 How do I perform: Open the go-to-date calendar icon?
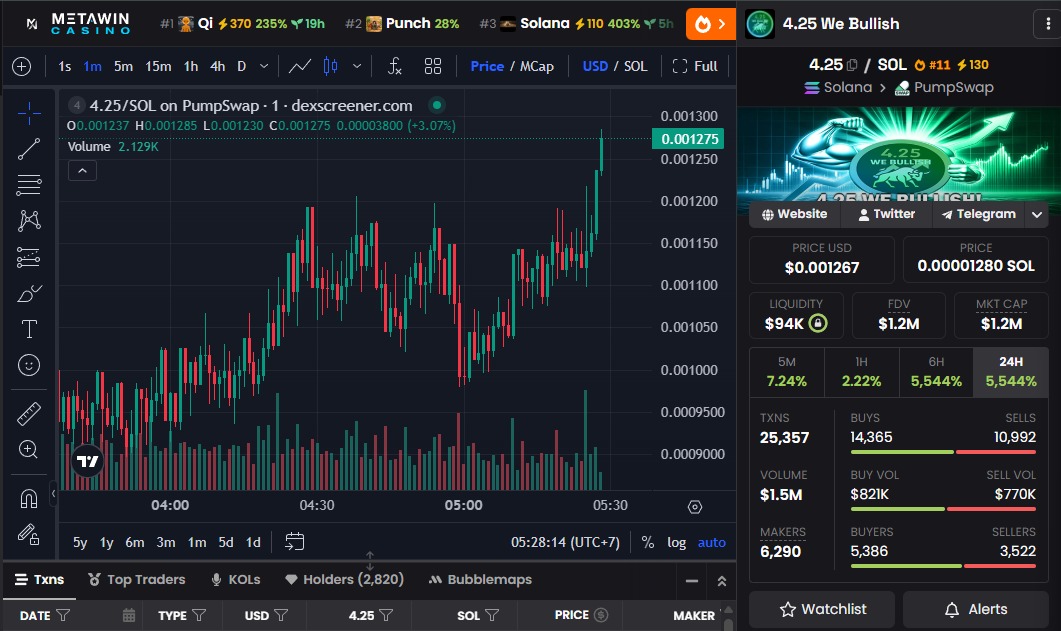294,541
